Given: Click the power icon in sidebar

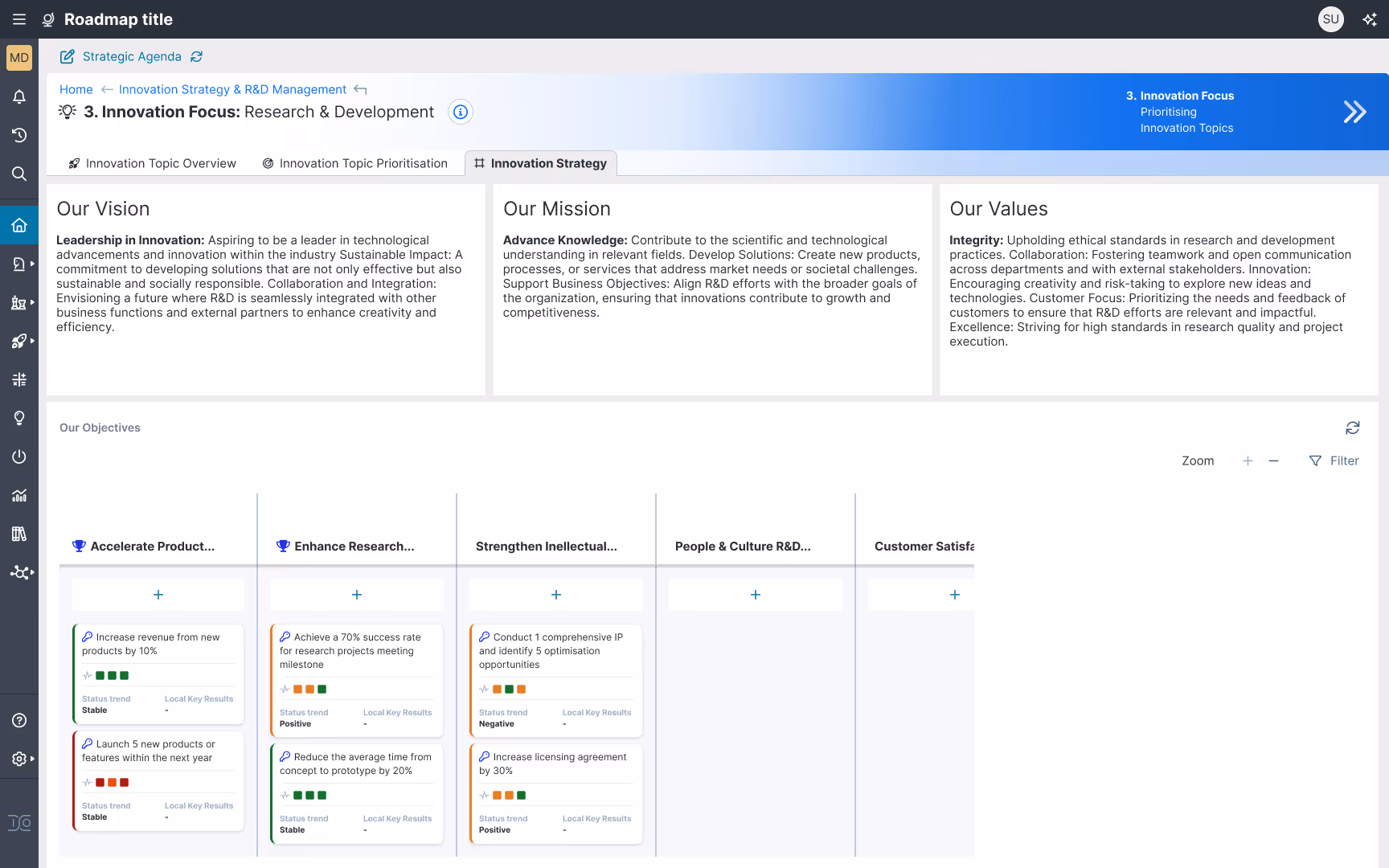Looking at the screenshot, I should pos(19,457).
